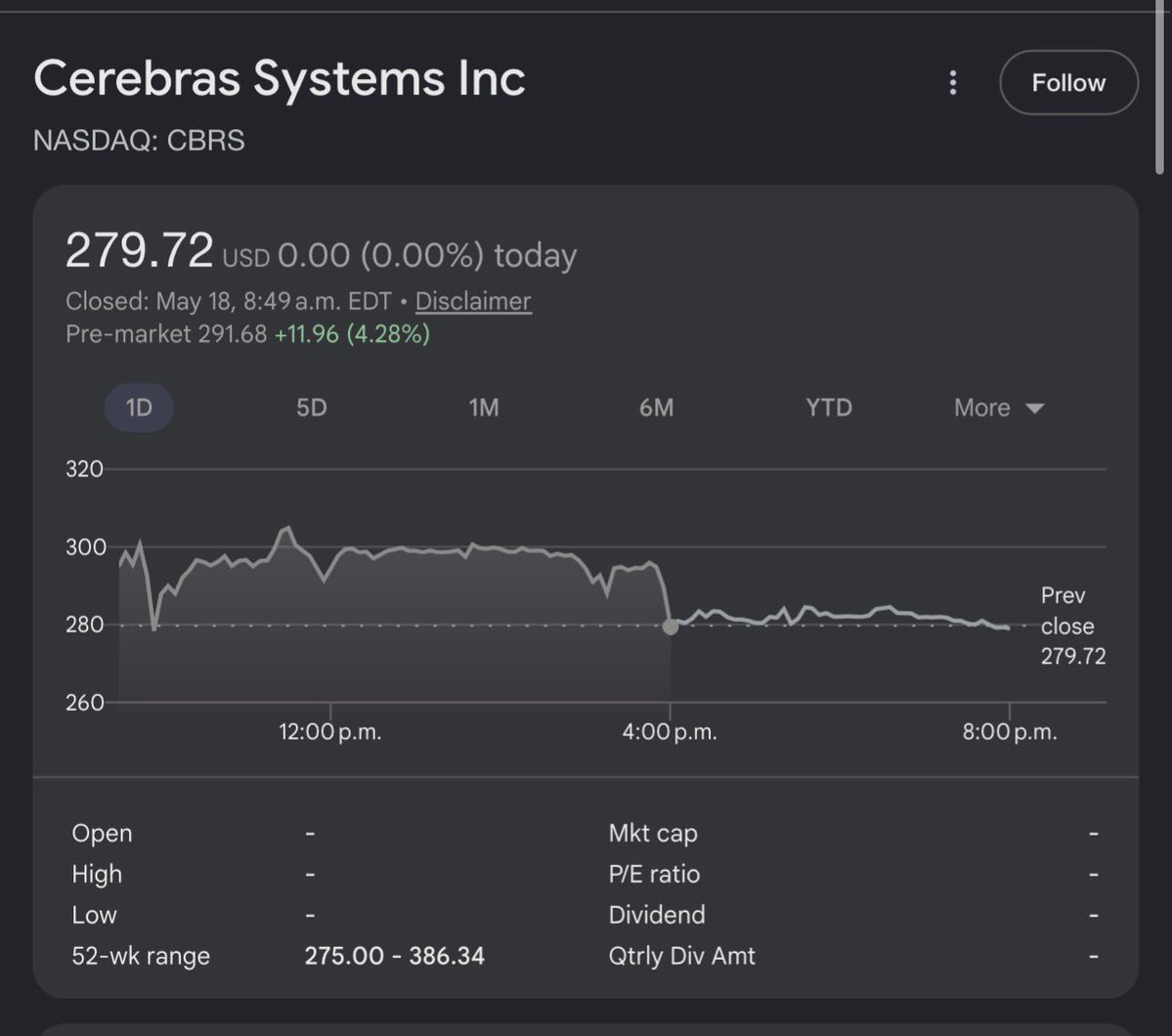
Task: Switch chart to 1M range
Action: point(484,408)
